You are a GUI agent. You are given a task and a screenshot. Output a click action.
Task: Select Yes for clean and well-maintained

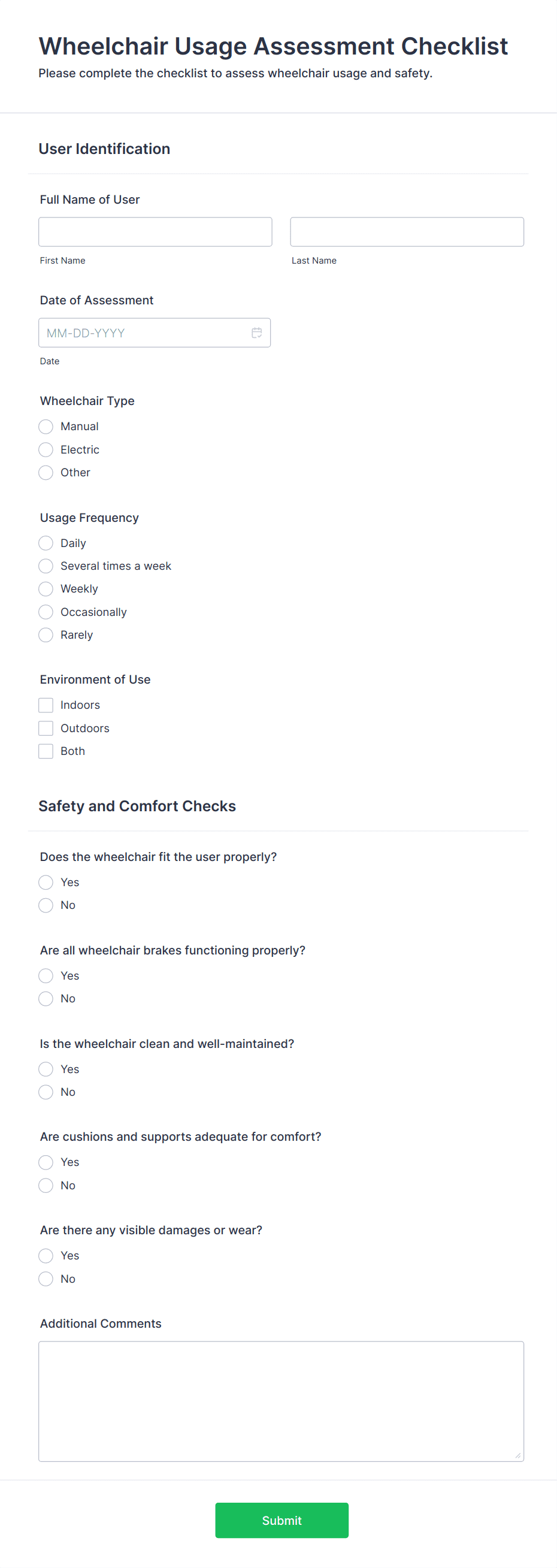46,1069
